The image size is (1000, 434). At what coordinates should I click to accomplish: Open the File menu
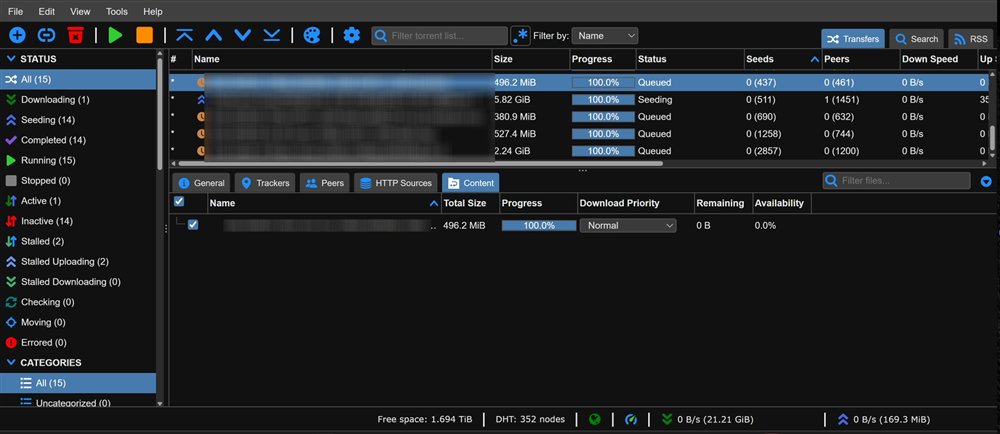pyautogui.click(x=16, y=11)
